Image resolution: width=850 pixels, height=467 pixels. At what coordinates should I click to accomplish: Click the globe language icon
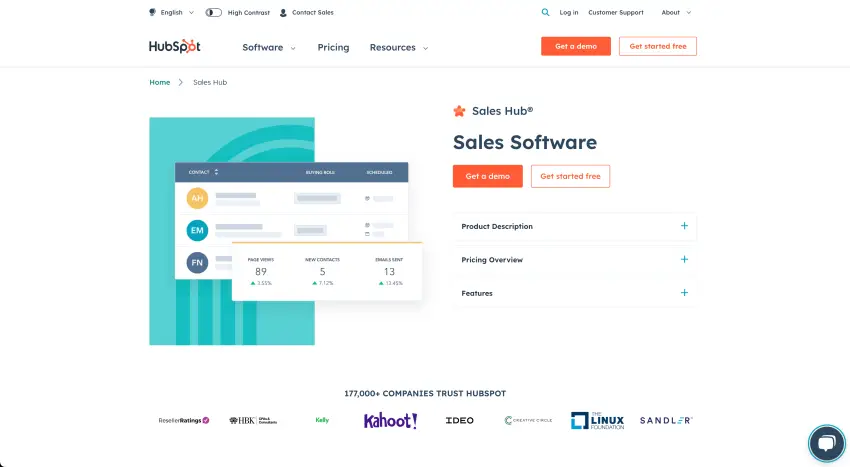152,12
